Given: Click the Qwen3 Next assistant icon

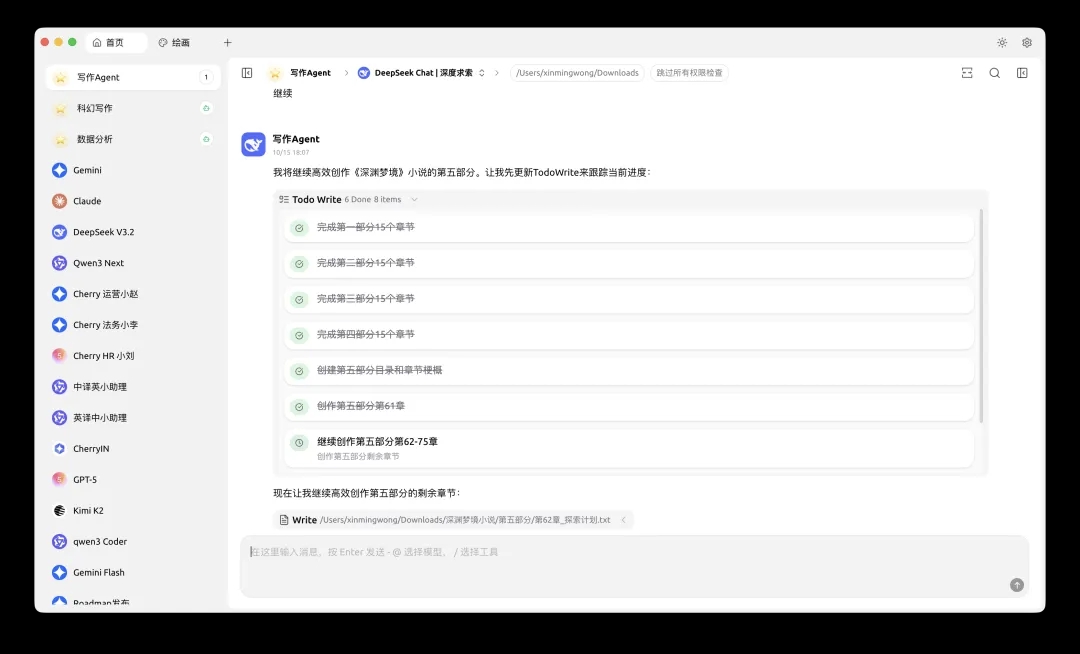Looking at the screenshot, I should (x=59, y=263).
